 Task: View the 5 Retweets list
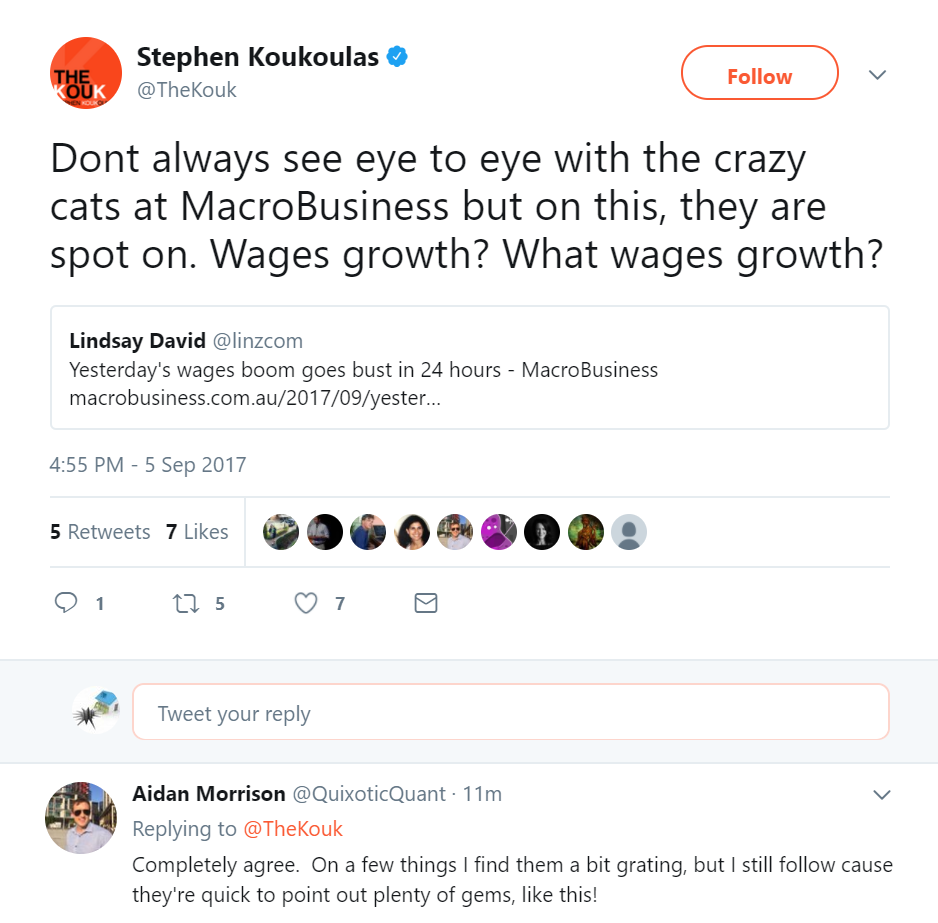point(100,532)
